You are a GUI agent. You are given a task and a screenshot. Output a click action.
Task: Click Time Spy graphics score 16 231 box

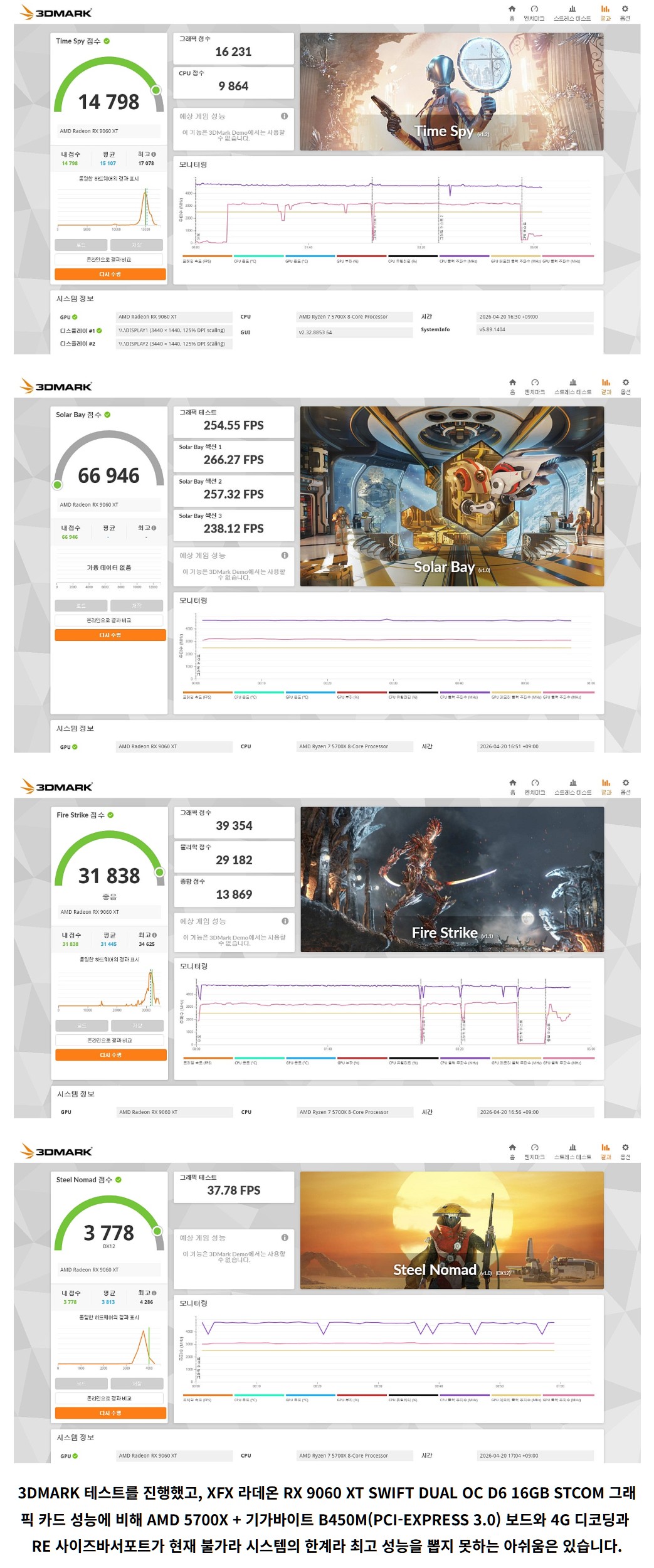233,48
